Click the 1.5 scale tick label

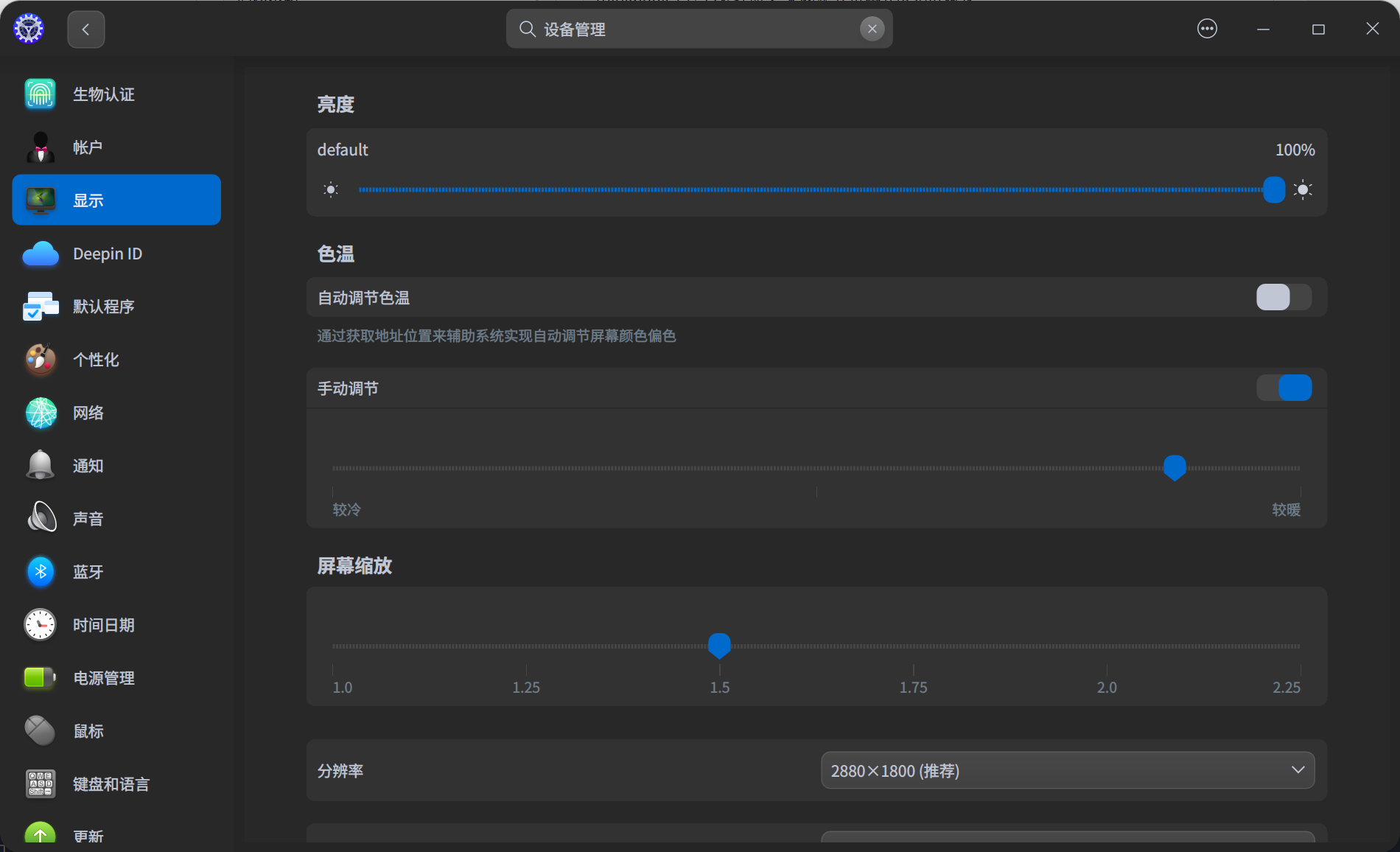[720, 688]
